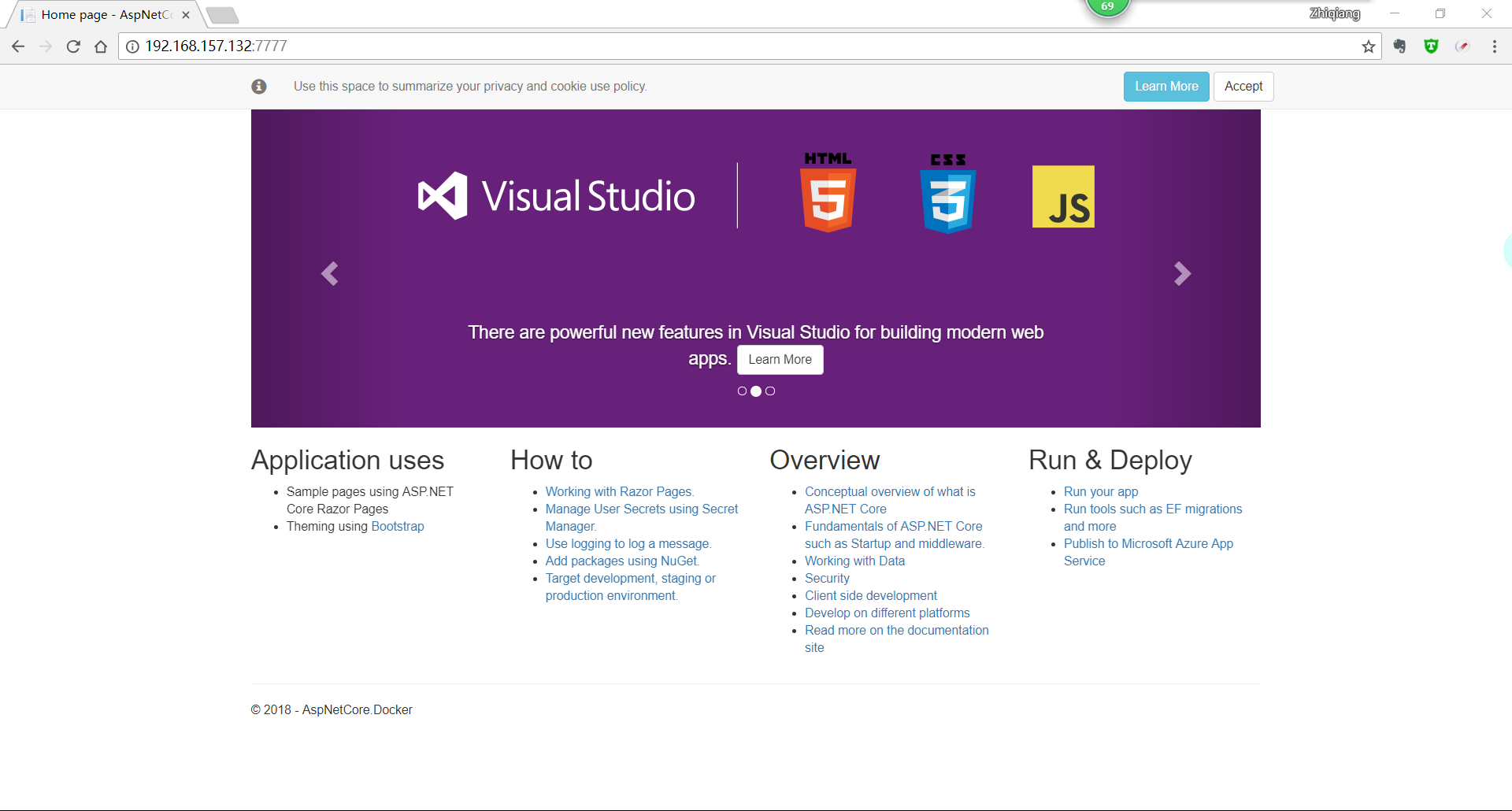View site information icon in address bar
Image resolution: width=1512 pixels, height=811 pixels.
[x=133, y=46]
